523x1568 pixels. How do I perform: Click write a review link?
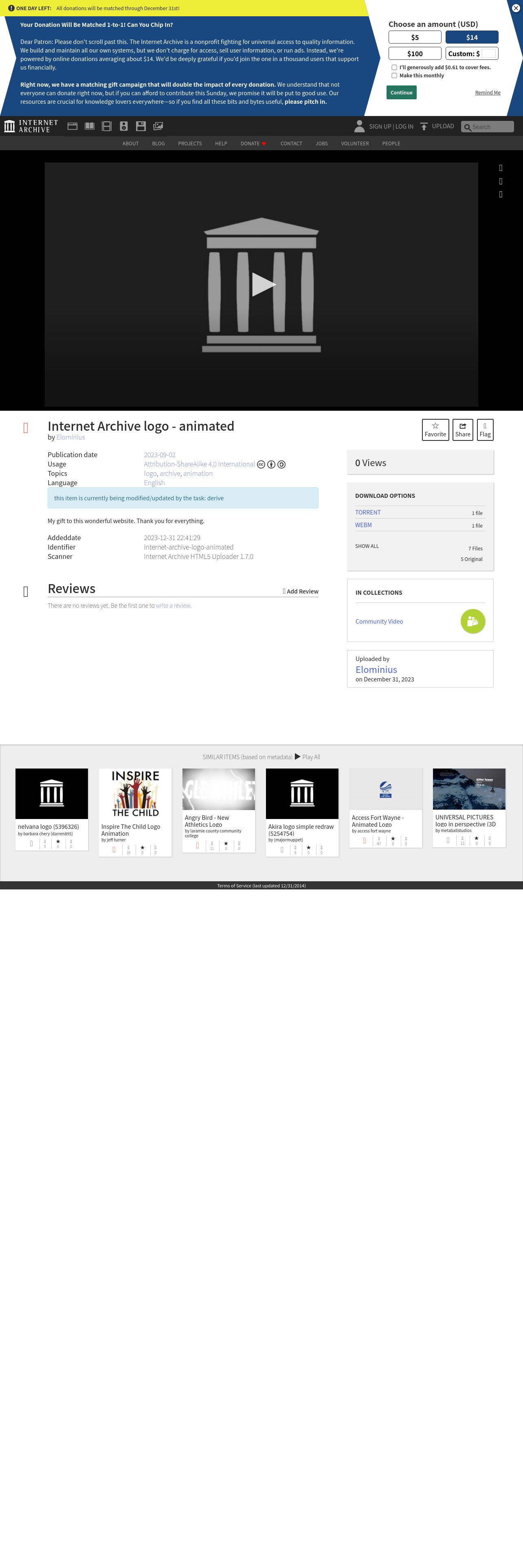[173, 606]
